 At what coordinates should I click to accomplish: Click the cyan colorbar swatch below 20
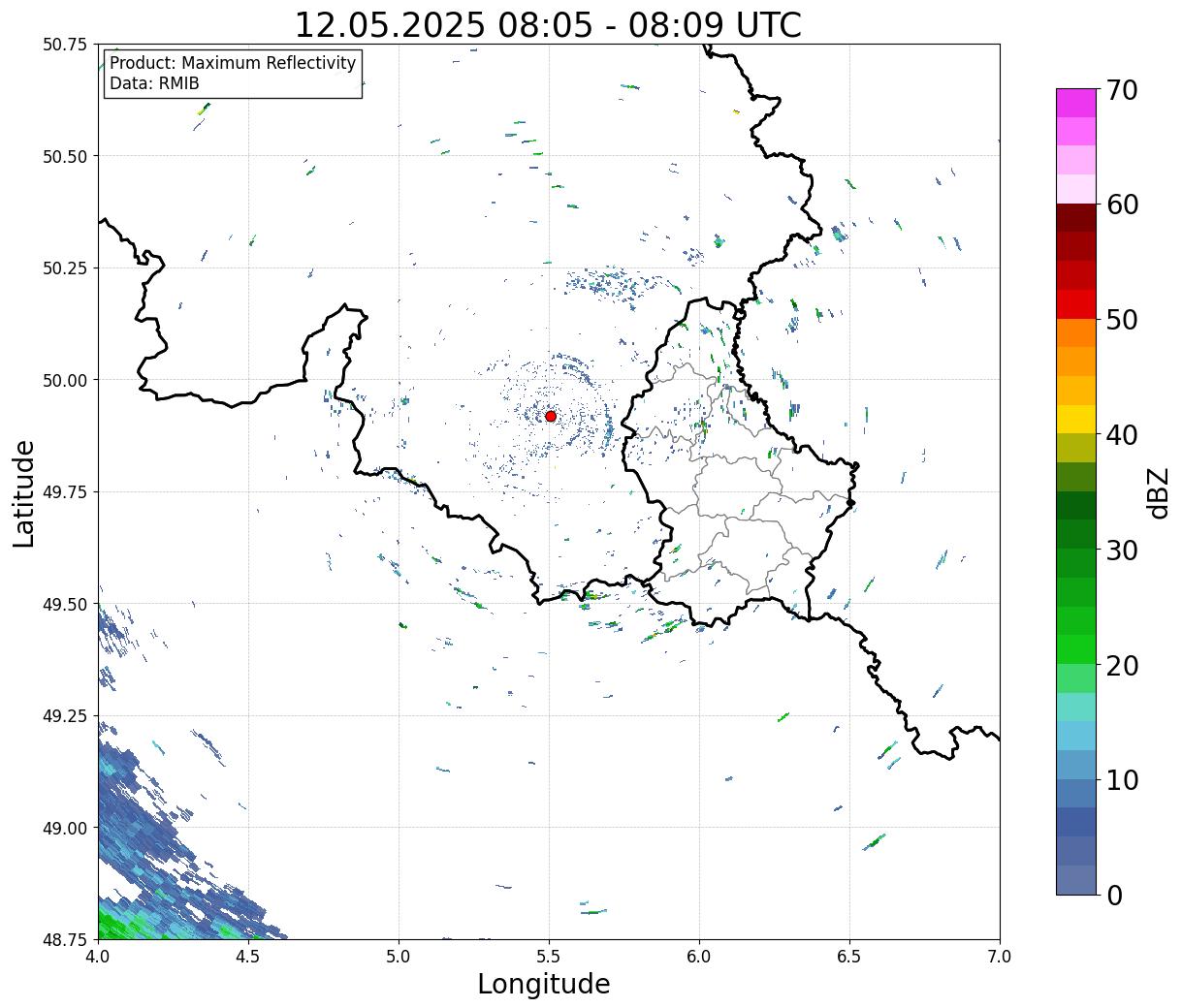[x=1075, y=707]
